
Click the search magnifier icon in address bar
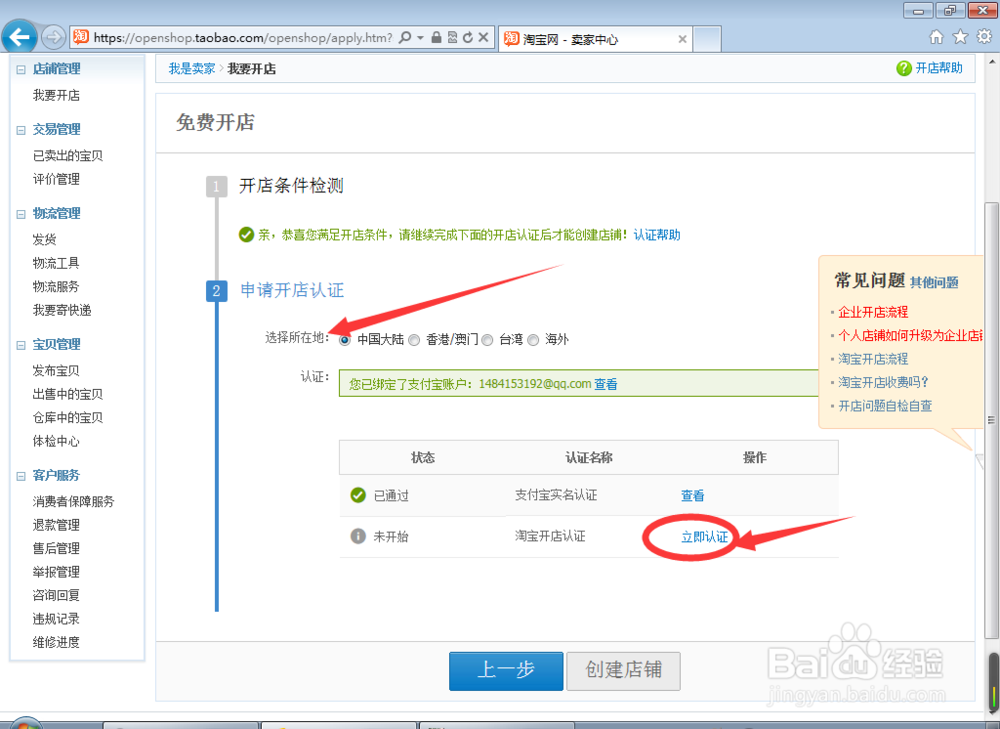click(405, 38)
